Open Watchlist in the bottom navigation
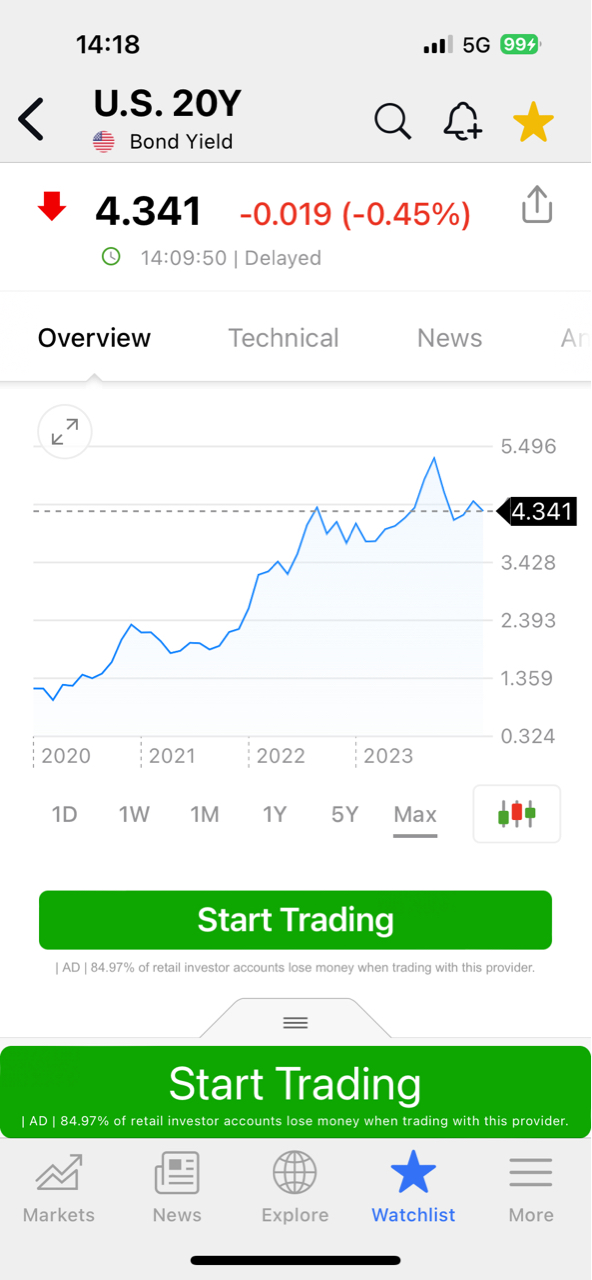 (x=413, y=1187)
